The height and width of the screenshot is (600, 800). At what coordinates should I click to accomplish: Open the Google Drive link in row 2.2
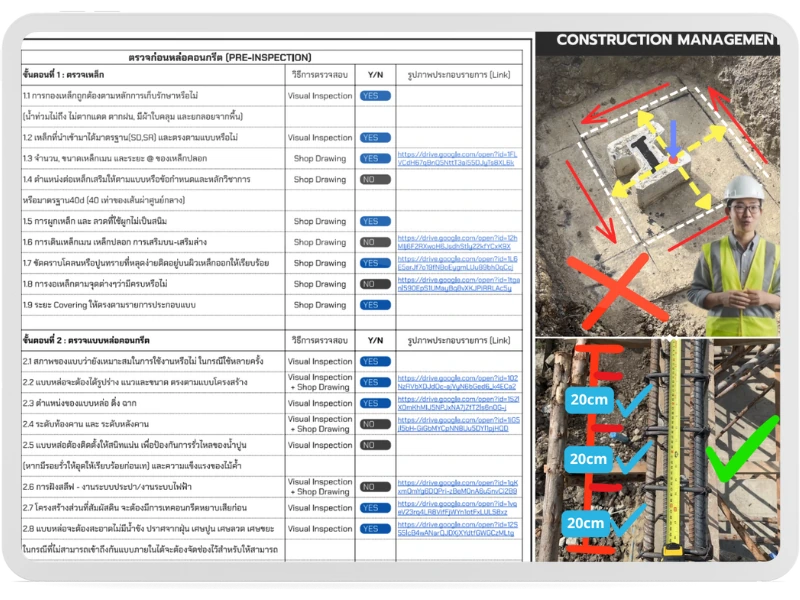457,383
